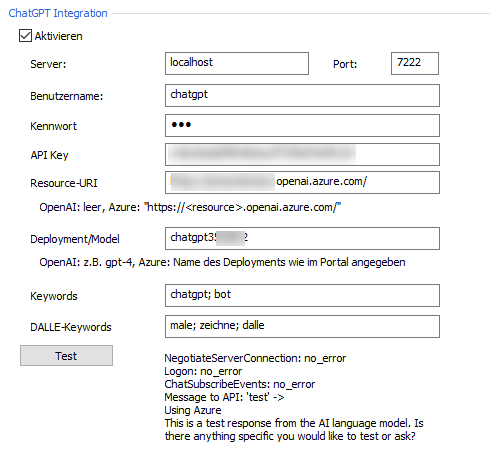Click the Benutzername: label

(67, 96)
